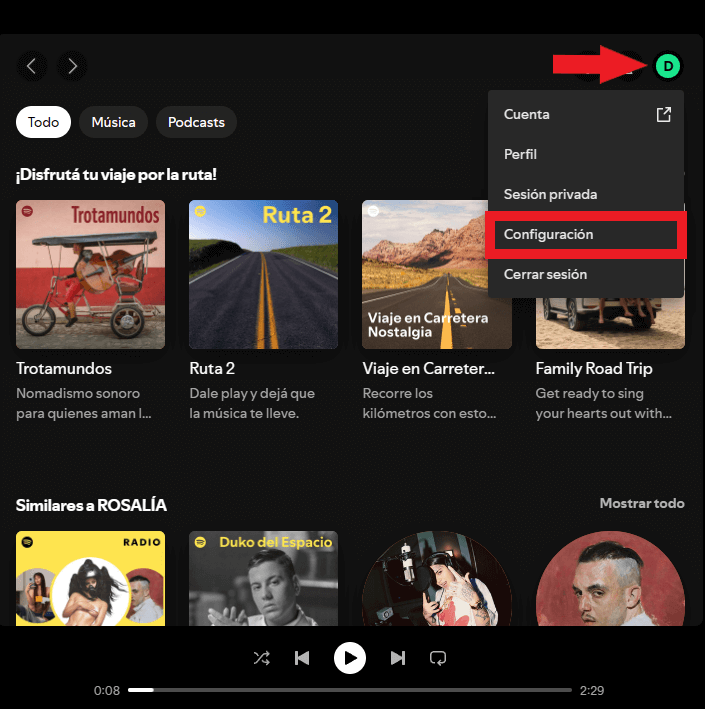Click the Ruta 2 title text
Viewport: 705px width, 709px height.
212,369
